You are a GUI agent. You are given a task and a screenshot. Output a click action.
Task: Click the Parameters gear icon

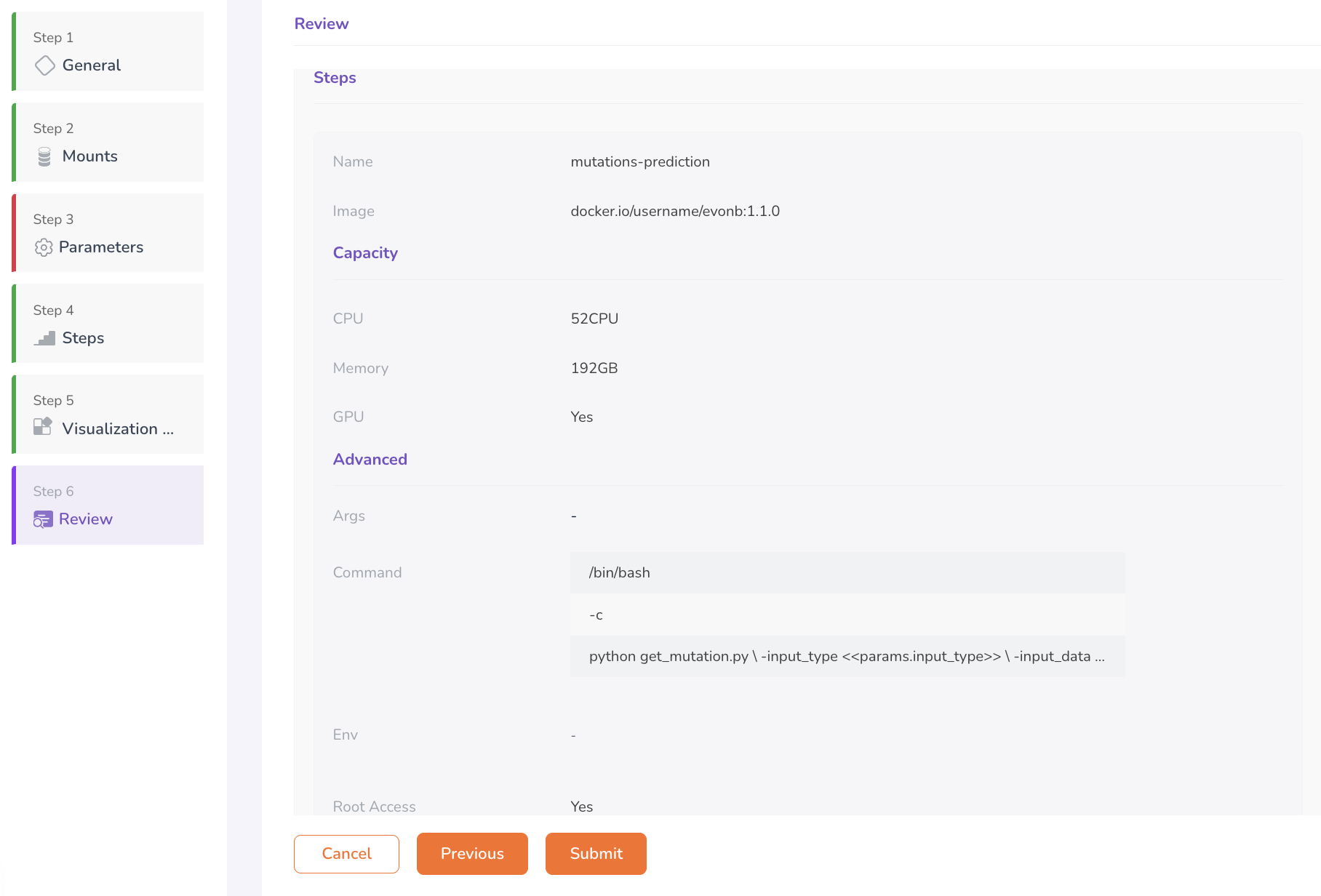click(x=44, y=247)
